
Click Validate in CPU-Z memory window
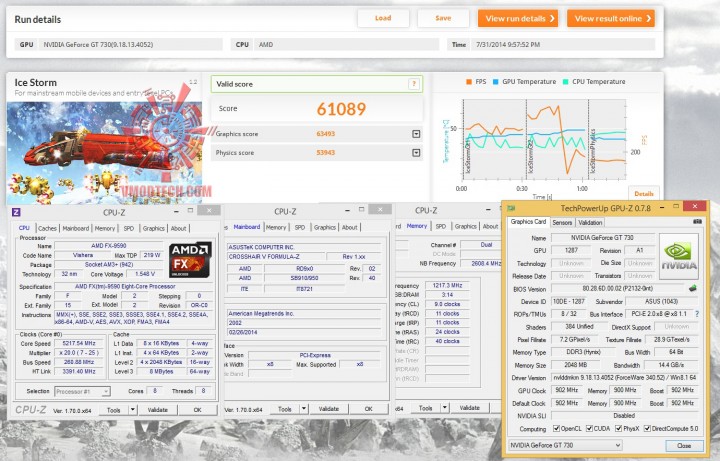click(x=469, y=408)
